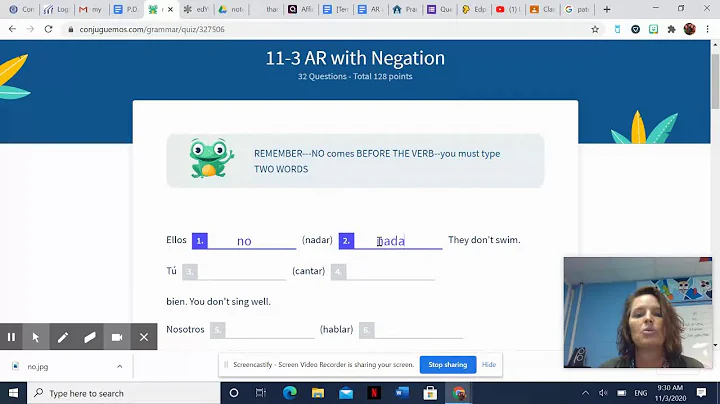Expand options for the no.jpg download
The image size is (720, 404).
pyautogui.click(x=119, y=366)
